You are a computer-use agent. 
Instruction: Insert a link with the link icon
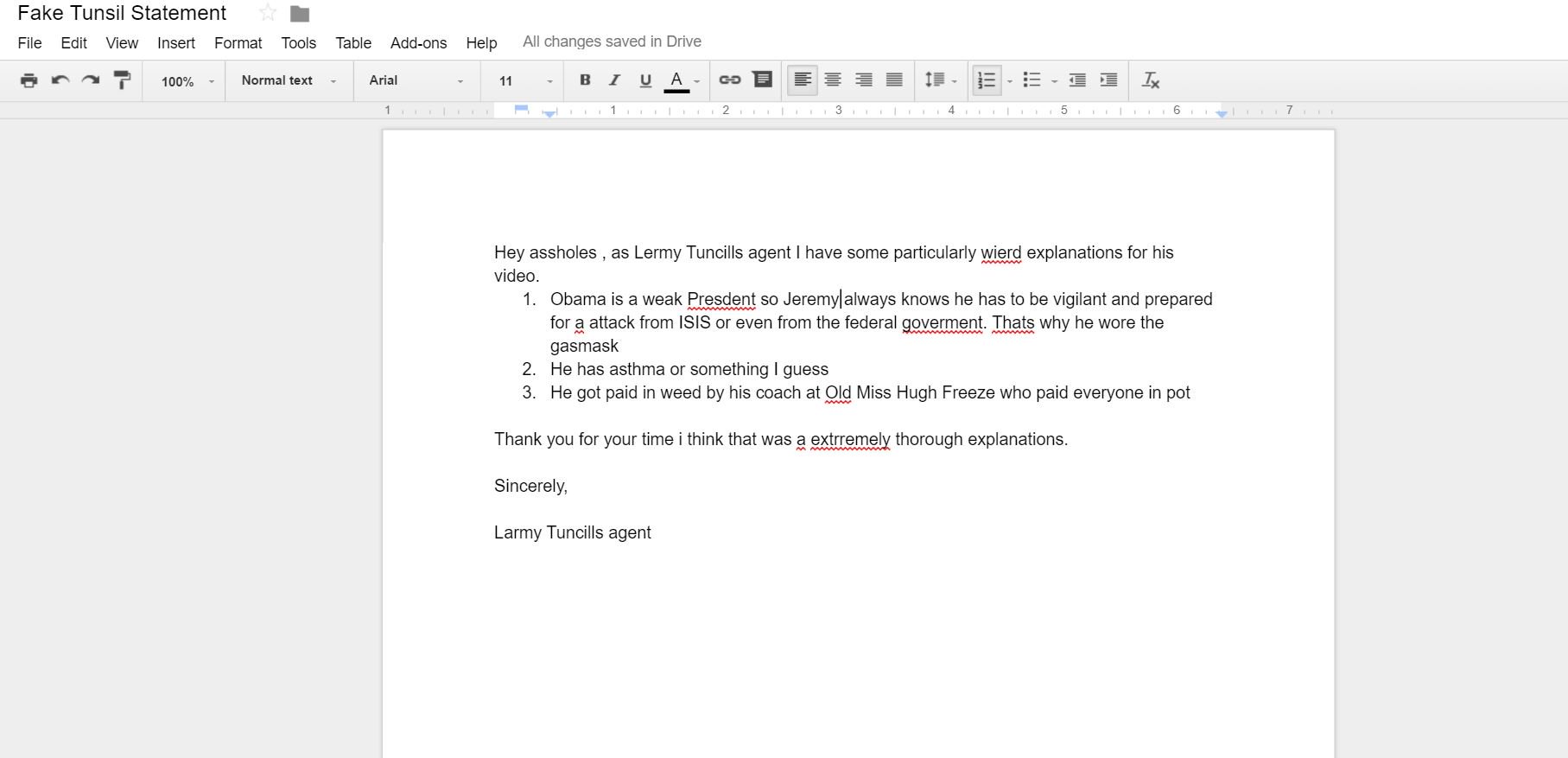coord(730,80)
